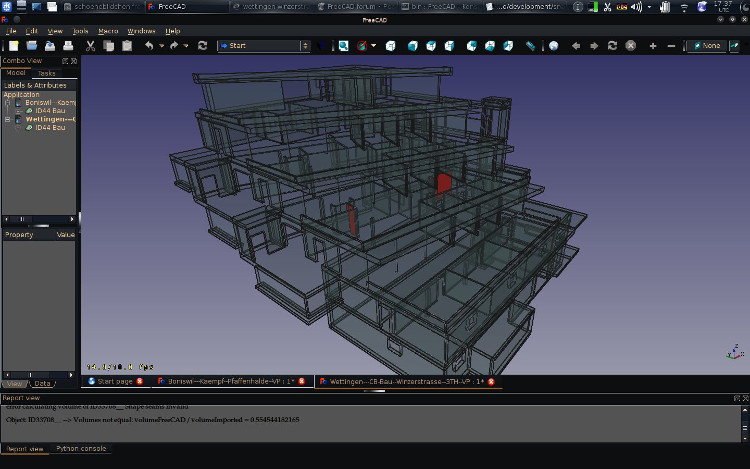Click the Refresh icon beside redo
Screen dimensions: 750x469
pyautogui.click(x=203, y=46)
